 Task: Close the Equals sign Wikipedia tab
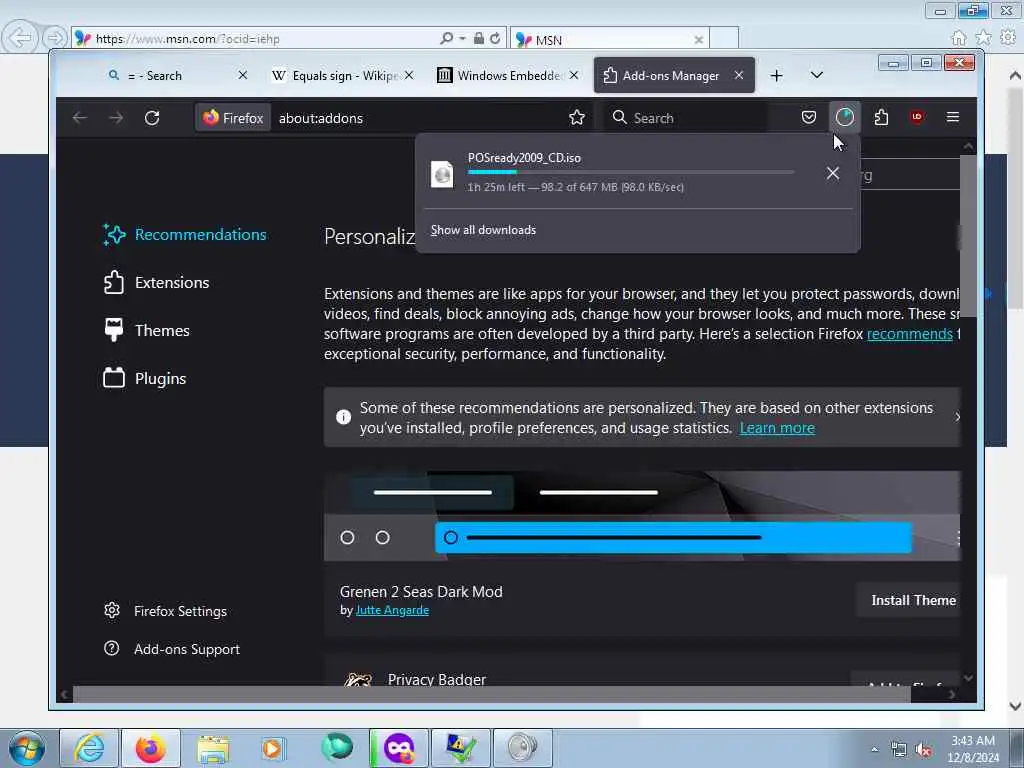pyautogui.click(x=409, y=75)
